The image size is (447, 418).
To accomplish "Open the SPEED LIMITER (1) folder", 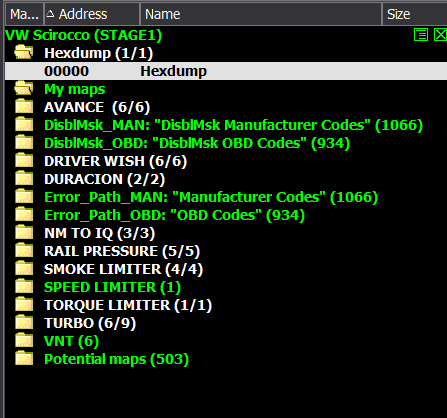I will pos(112,287).
